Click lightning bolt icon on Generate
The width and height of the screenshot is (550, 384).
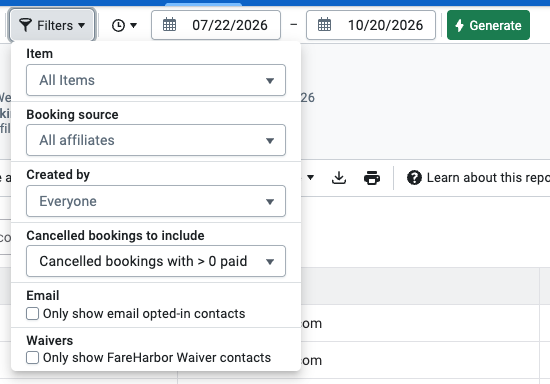click(459, 25)
